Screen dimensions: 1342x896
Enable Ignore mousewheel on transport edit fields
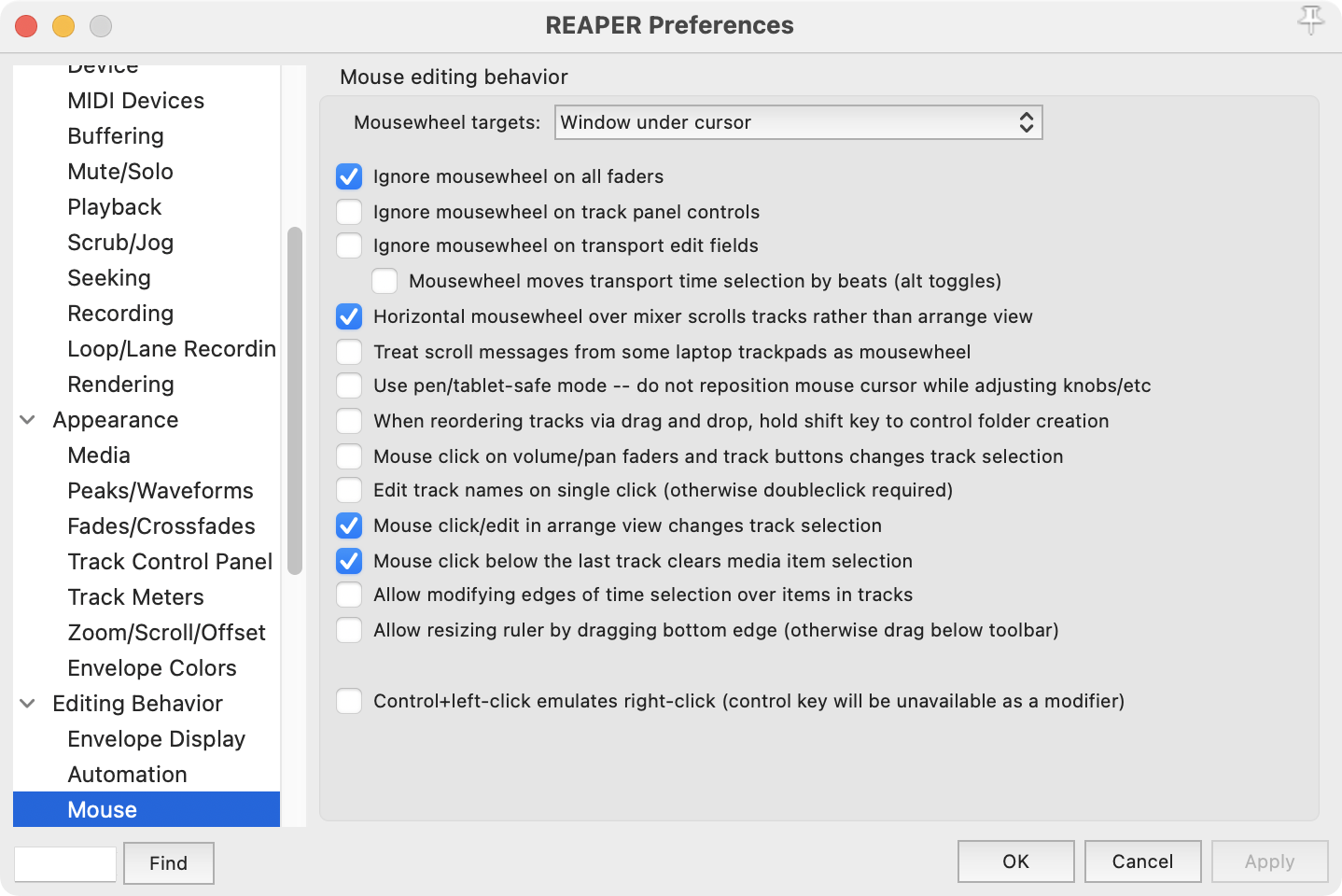point(349,245)
